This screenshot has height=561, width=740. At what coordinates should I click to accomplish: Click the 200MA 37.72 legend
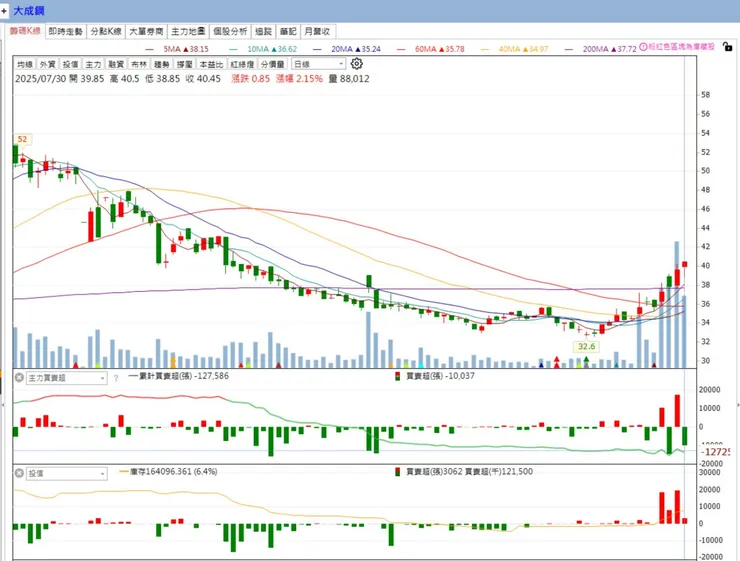point(610,49)
